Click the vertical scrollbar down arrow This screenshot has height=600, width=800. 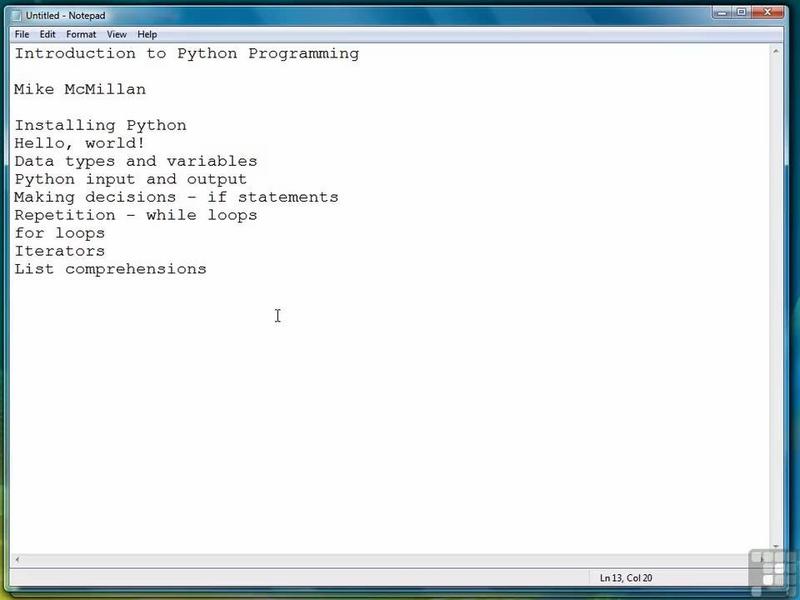click(x=776, y=547)
